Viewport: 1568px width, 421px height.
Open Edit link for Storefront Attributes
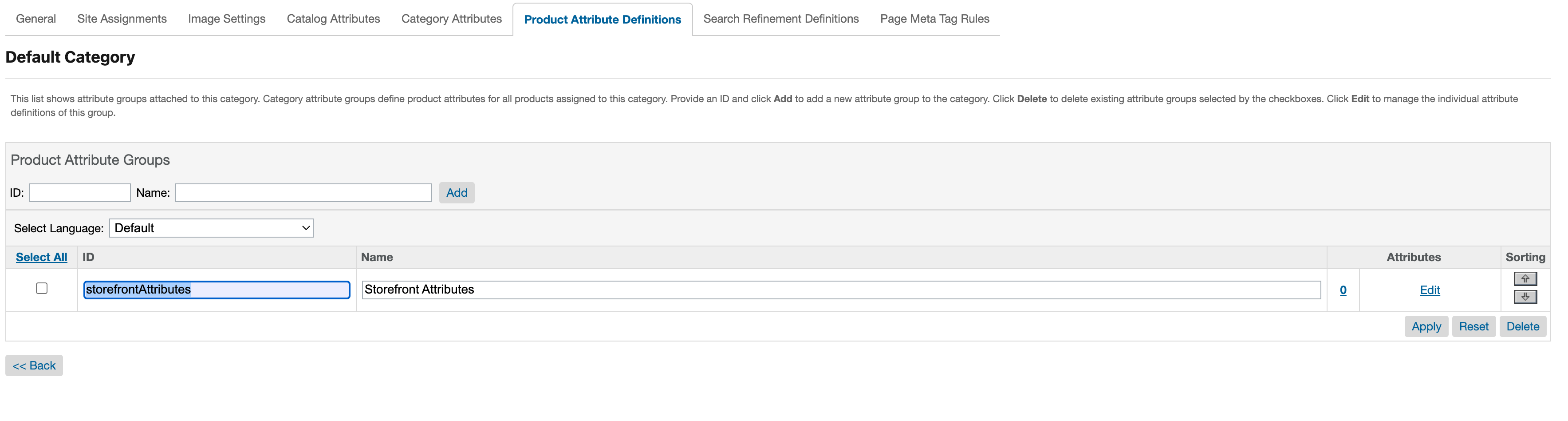[x=1429, y=290]
